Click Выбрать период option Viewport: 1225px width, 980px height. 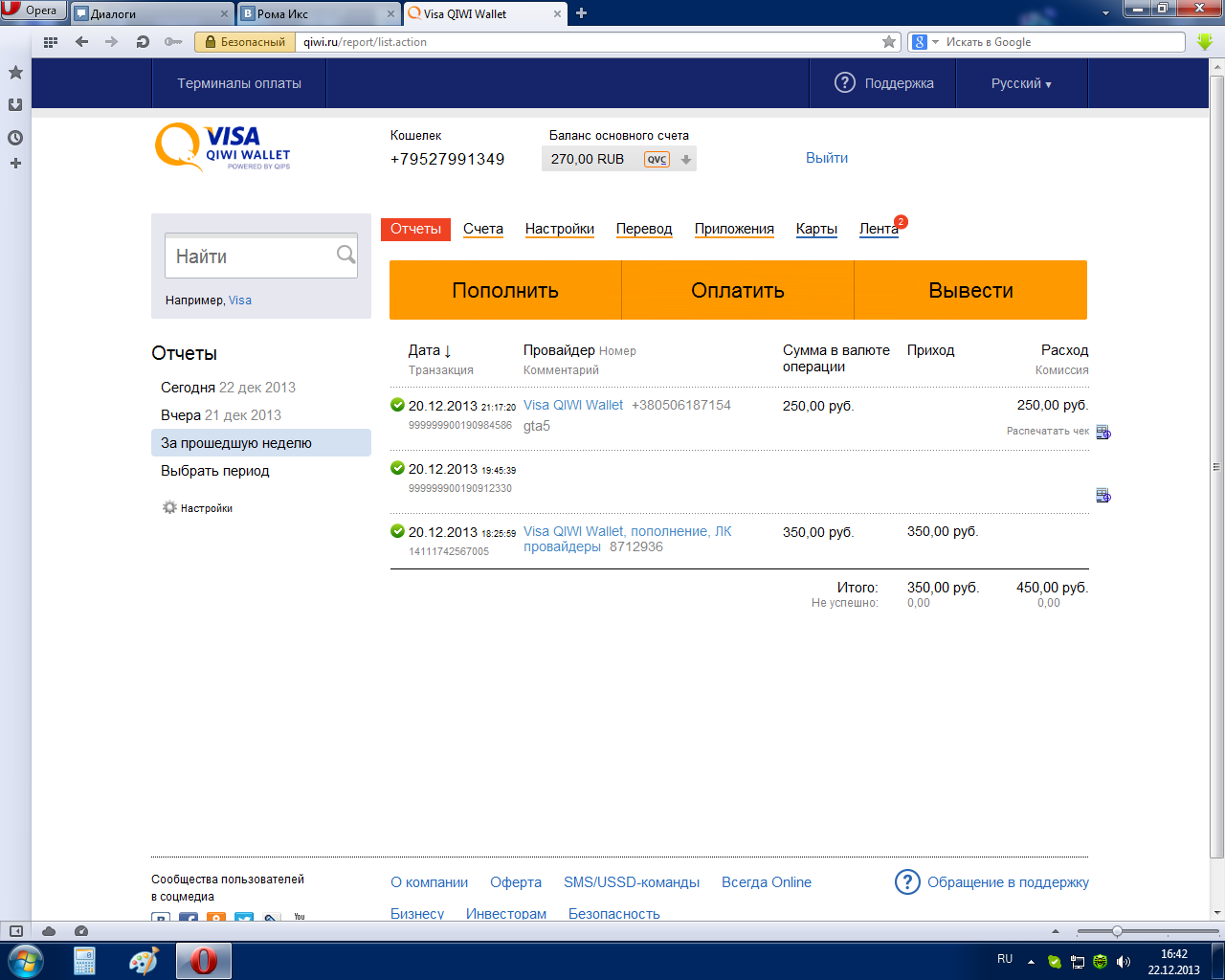click(215, 471)
